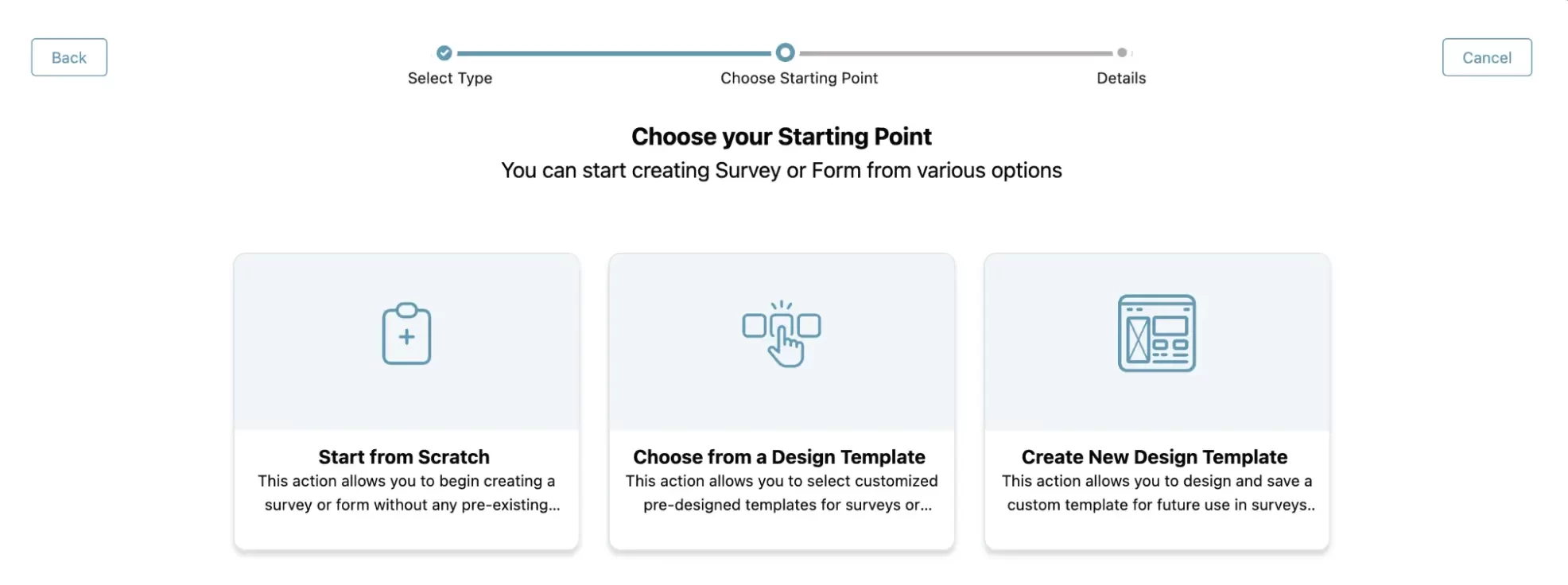
Task: Click Start from Scratch description text
Action: (407, 493)
